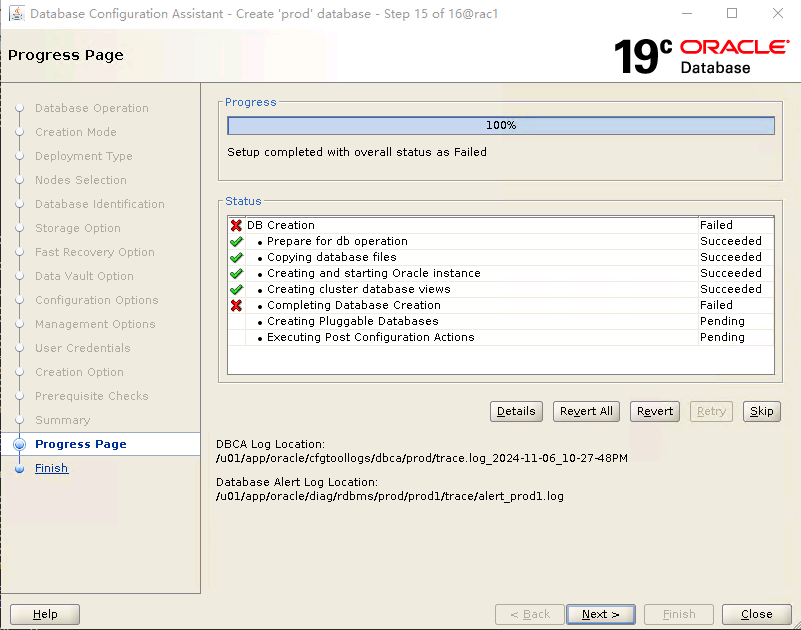Click the 100% progress bar
The image size is (801, 630).
(x=501, y=126)
